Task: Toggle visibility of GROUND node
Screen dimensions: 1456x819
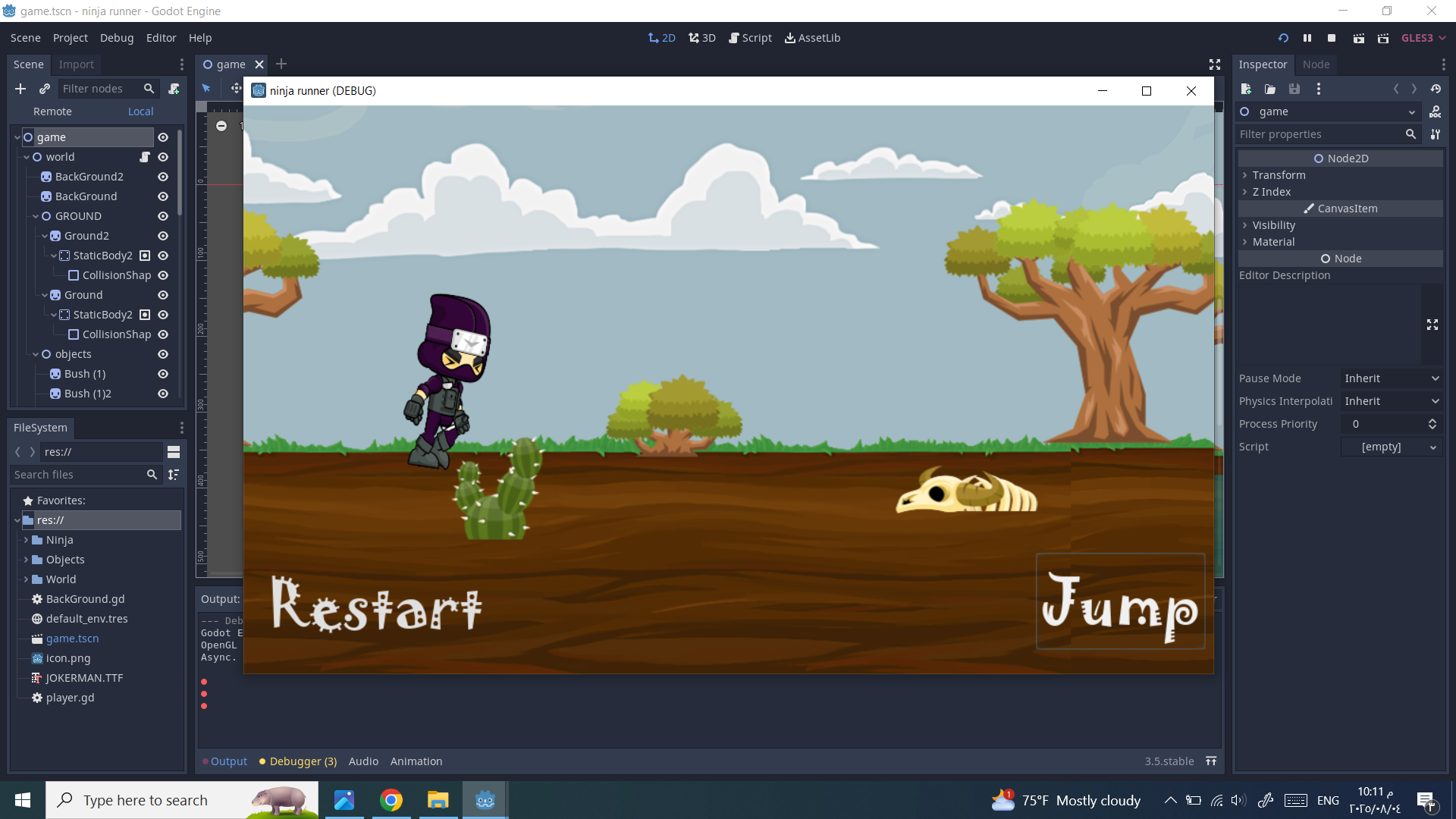Action: tap(163, 216)
